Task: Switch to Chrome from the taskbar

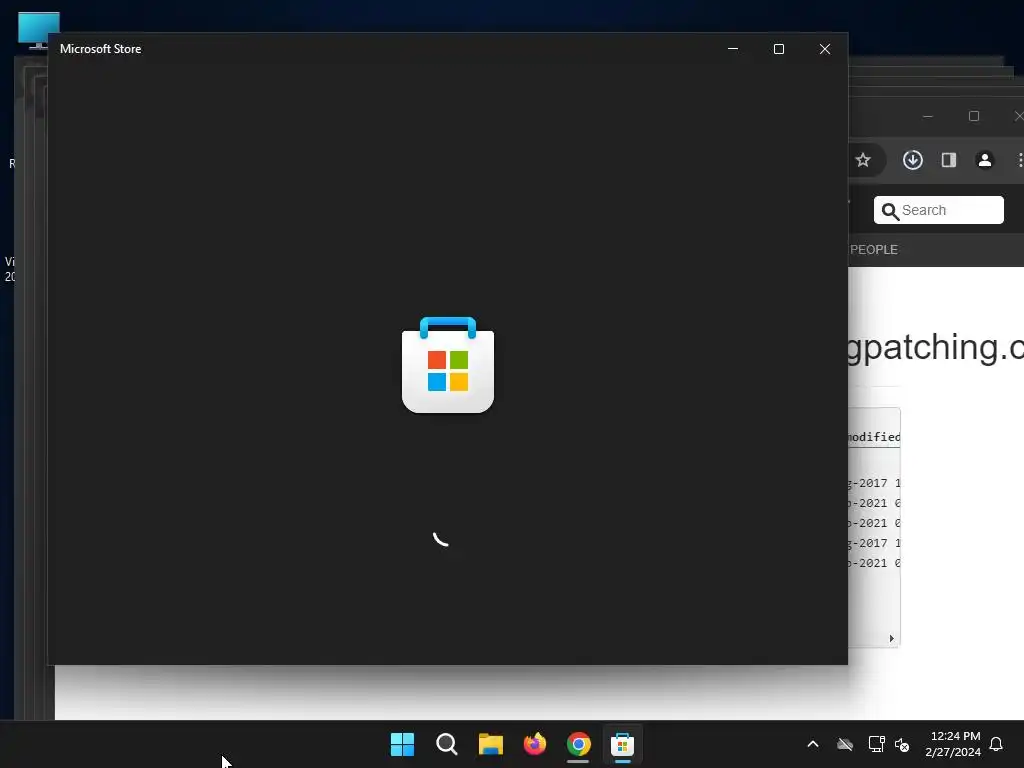Action: click(x=579, y=744)
